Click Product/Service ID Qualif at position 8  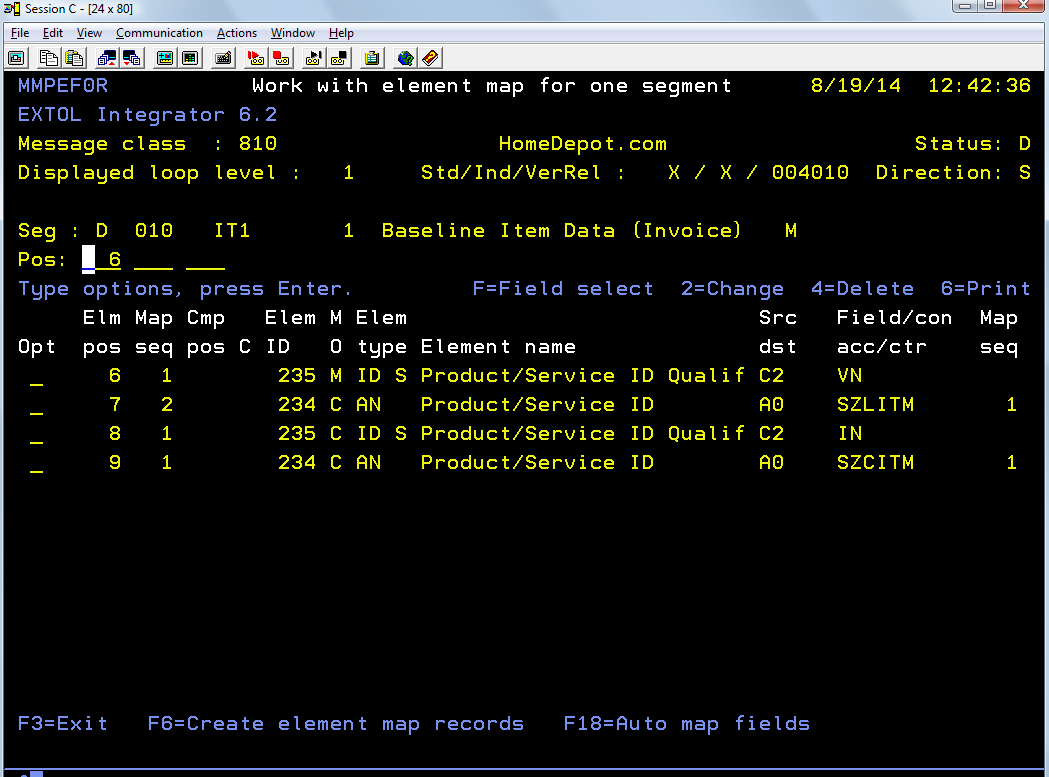pyautogui.click(x=583, y=434)
